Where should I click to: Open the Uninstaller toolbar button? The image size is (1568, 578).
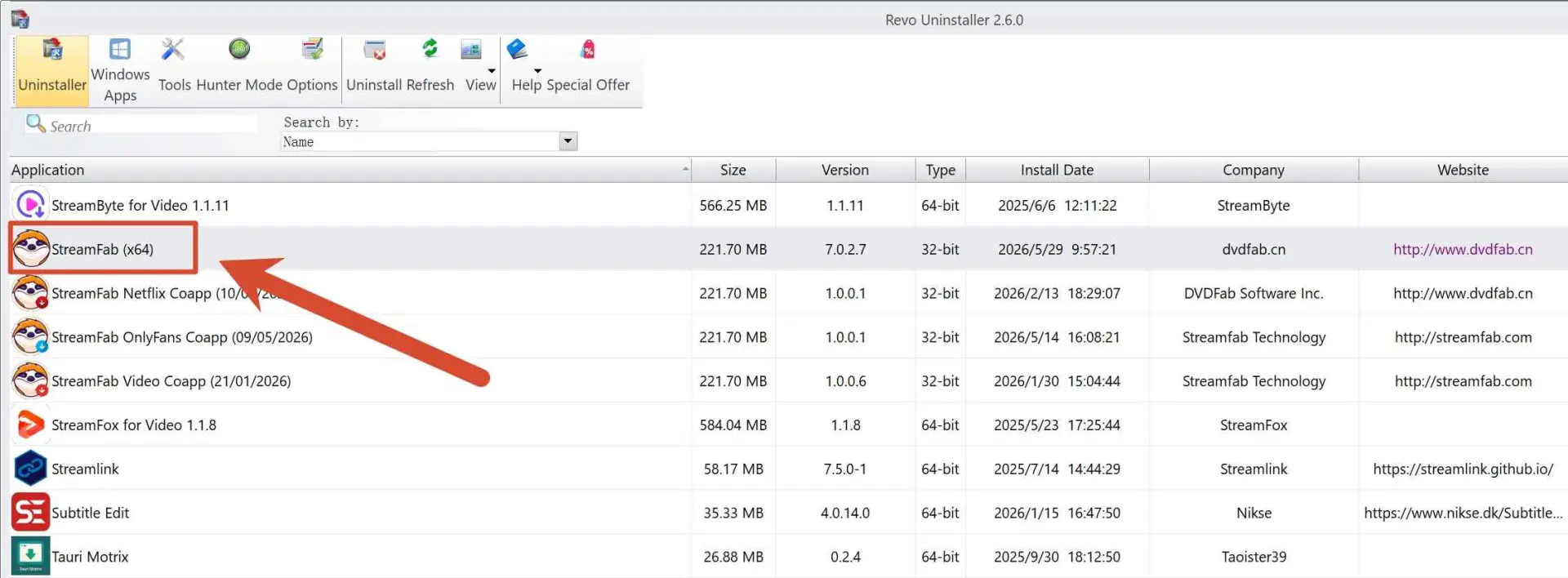tap(51, 69)
